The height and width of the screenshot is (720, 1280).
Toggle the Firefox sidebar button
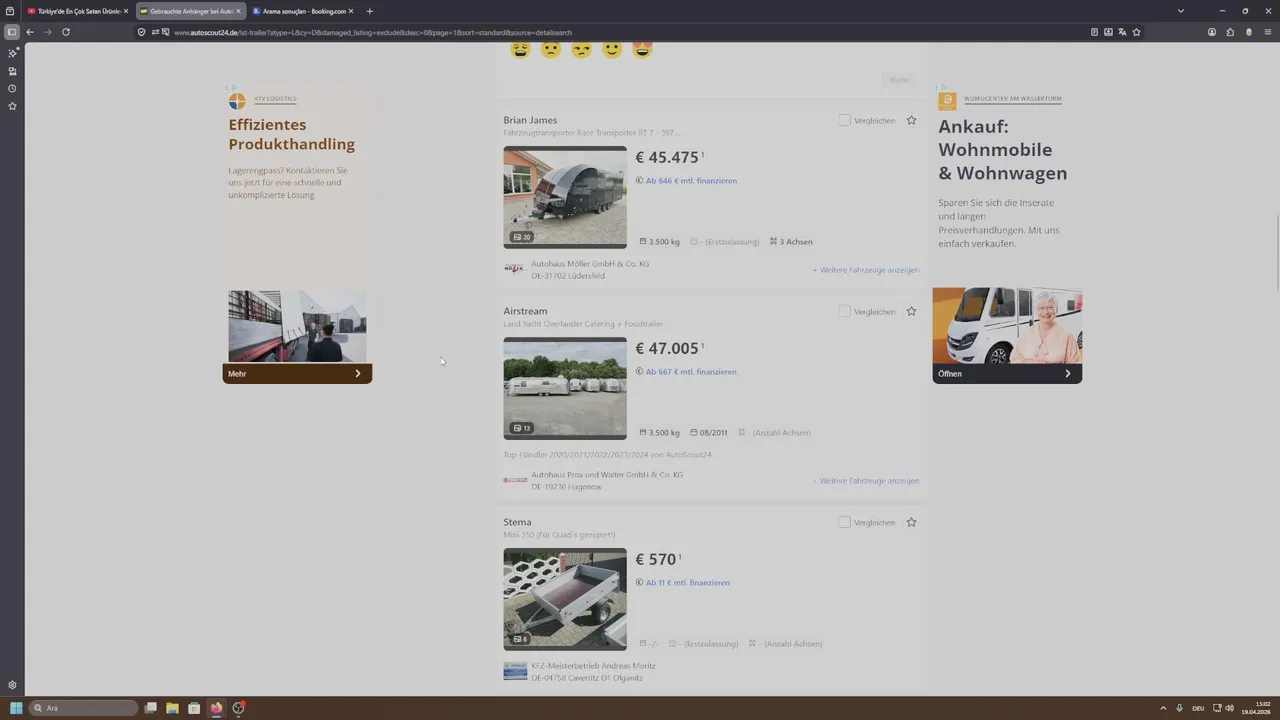click(12, 32)
